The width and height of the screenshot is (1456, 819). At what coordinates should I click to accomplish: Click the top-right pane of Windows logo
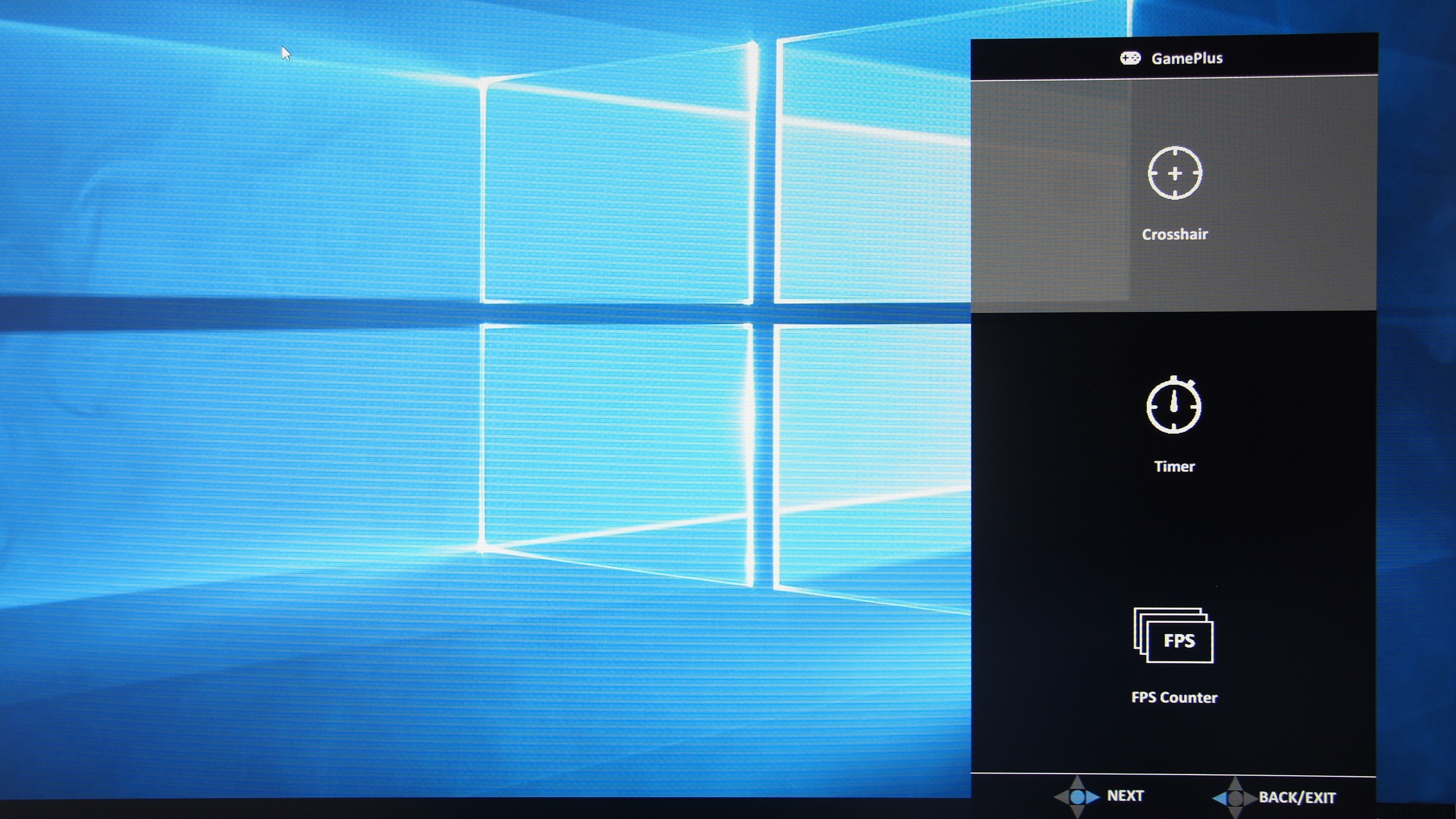click(873, 171)
